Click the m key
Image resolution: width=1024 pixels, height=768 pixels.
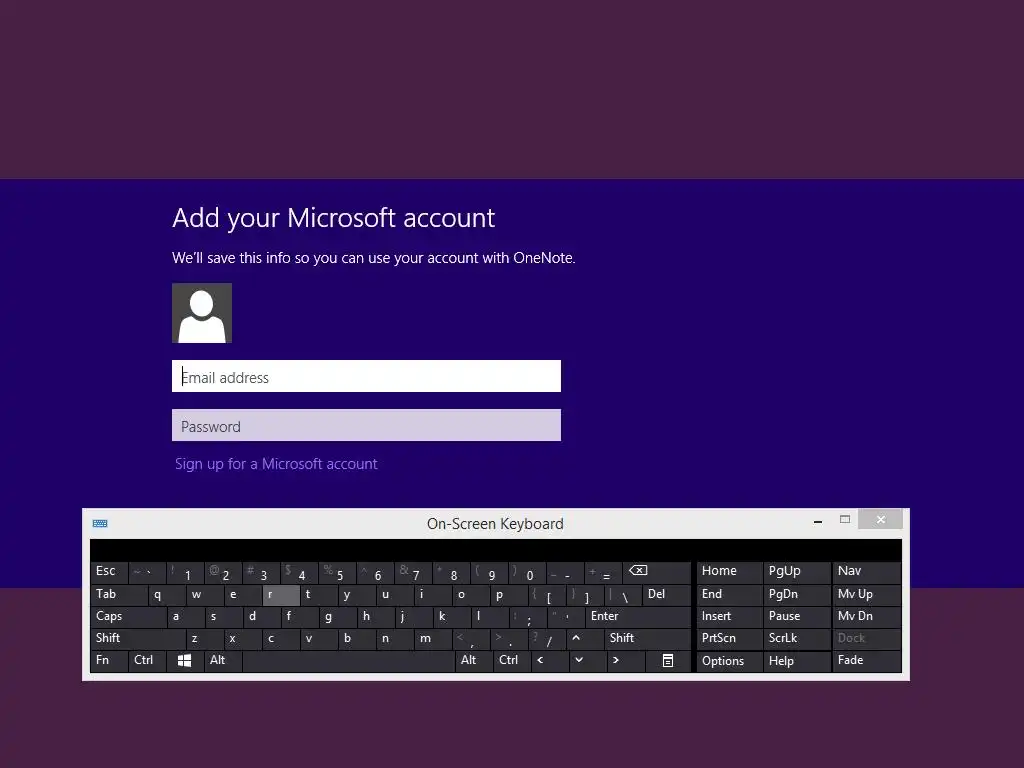pyautogui.click(x=432, y=639)
